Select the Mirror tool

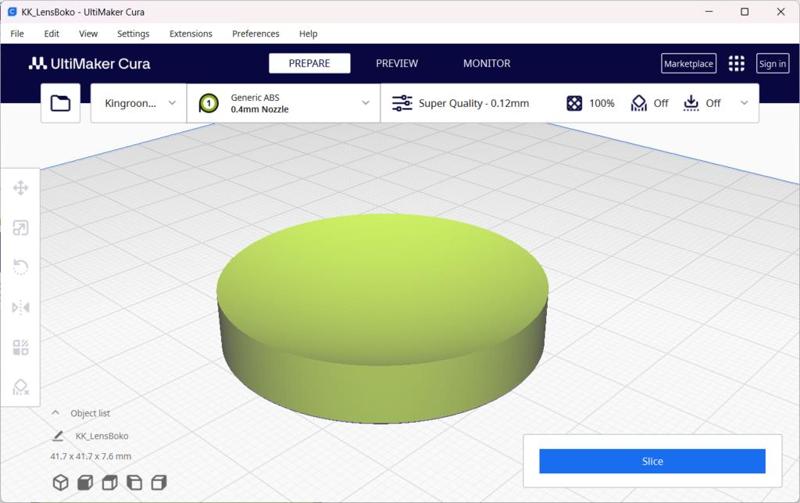coord(20,308)
